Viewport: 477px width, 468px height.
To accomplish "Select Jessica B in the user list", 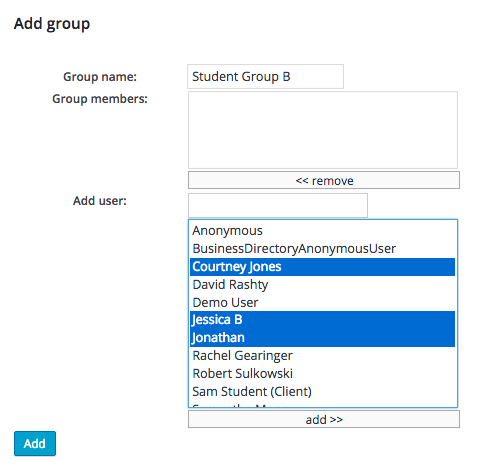I will click(322, 320).
